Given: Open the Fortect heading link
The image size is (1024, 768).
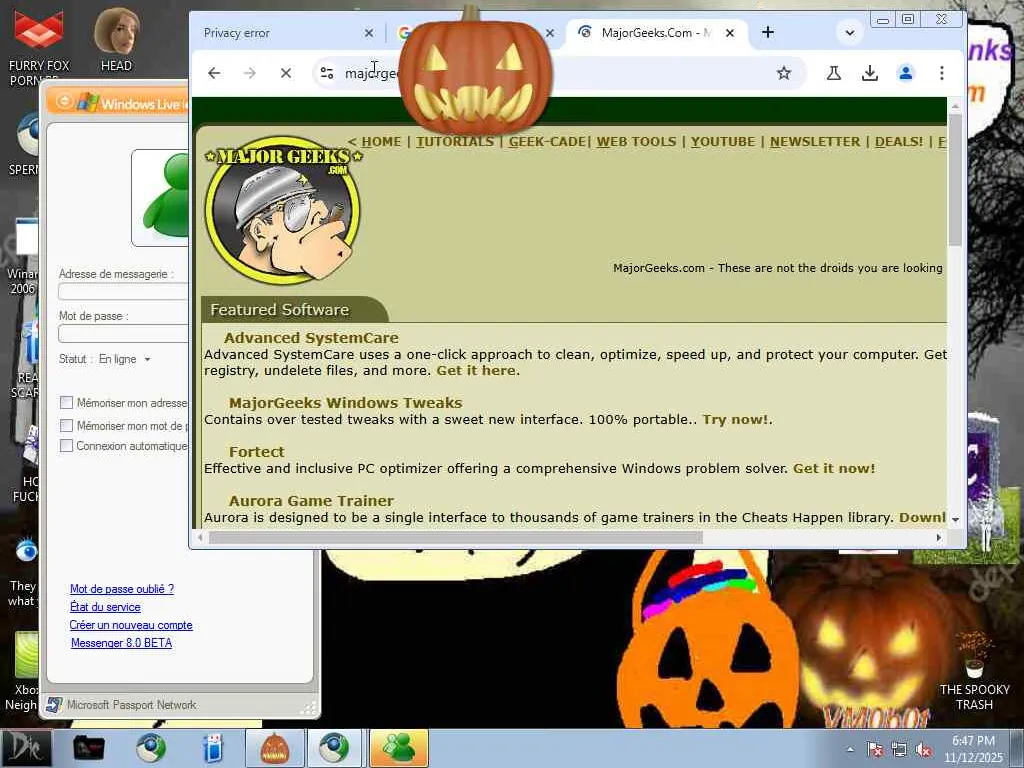Looking at the screenshot, I should tap(257, 452).
